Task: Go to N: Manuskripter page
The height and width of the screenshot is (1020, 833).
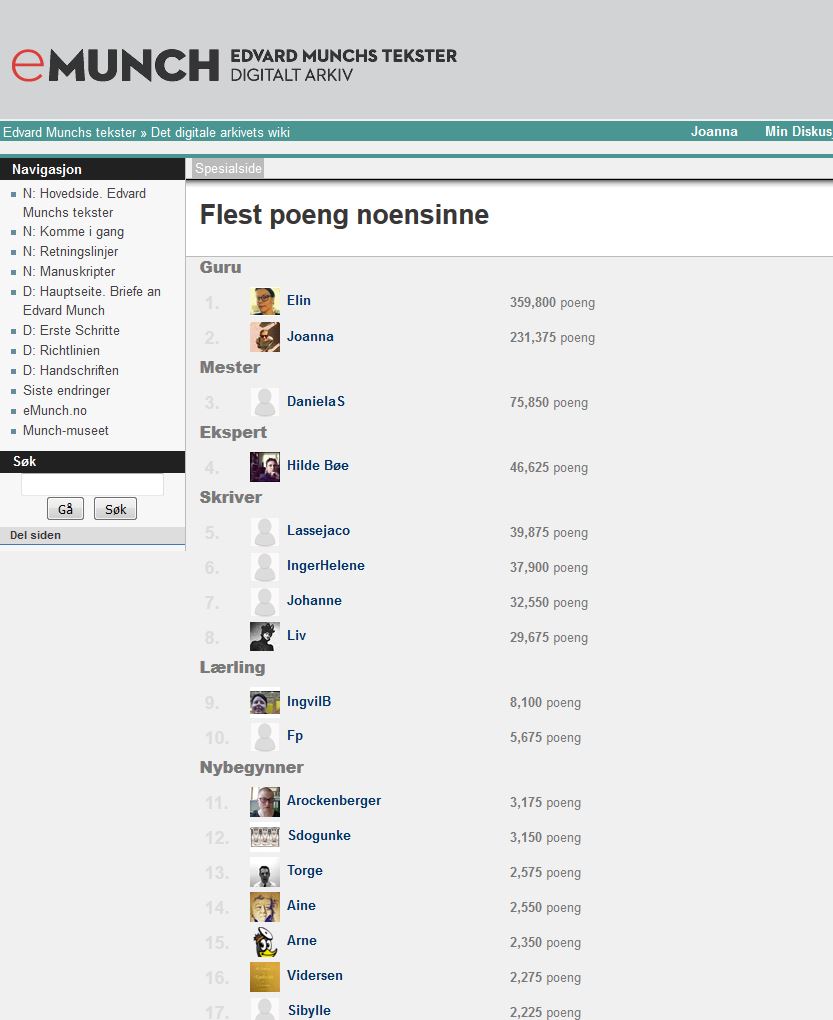Action: tap(69, 272)
